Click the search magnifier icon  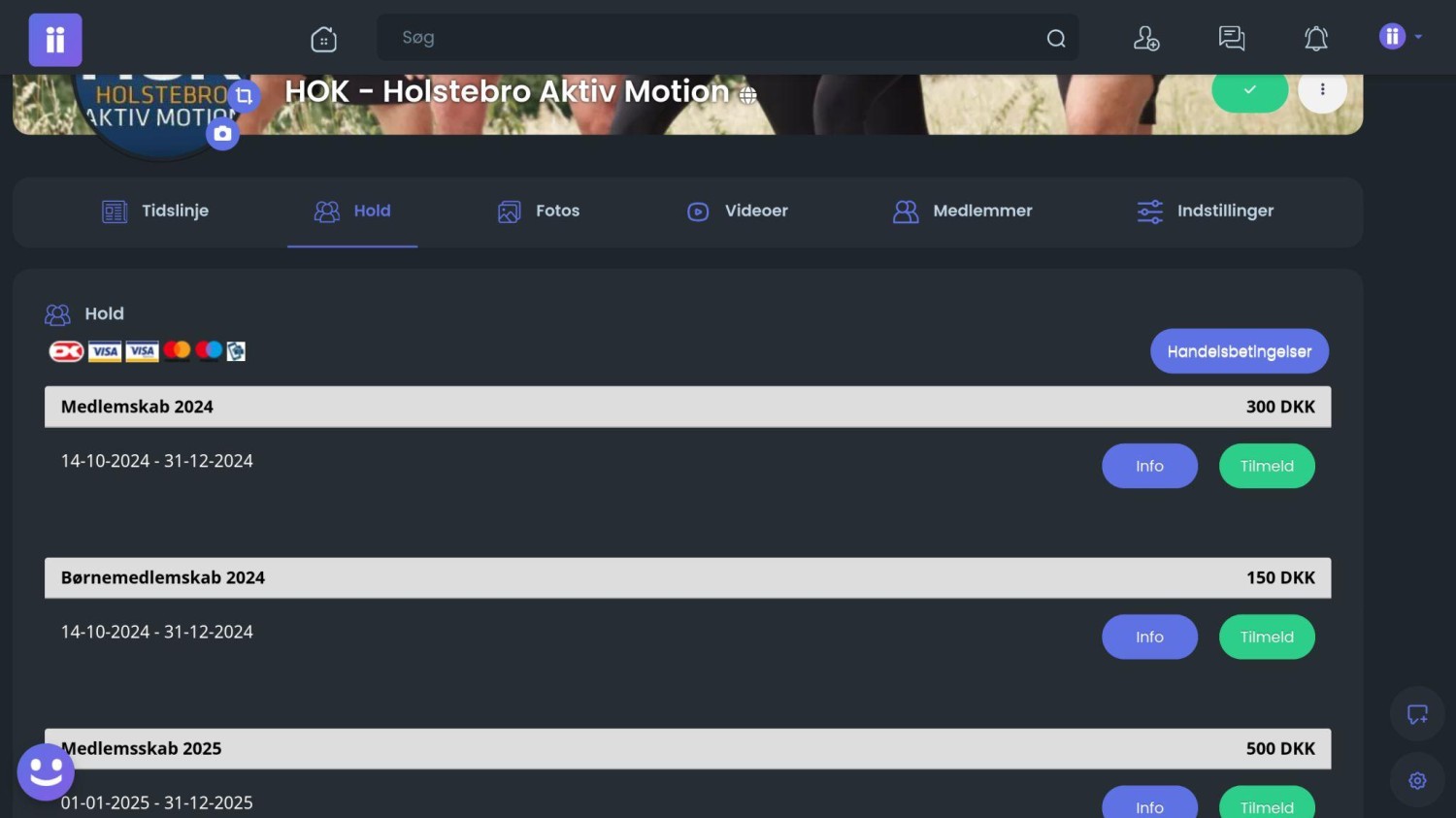1056,39
